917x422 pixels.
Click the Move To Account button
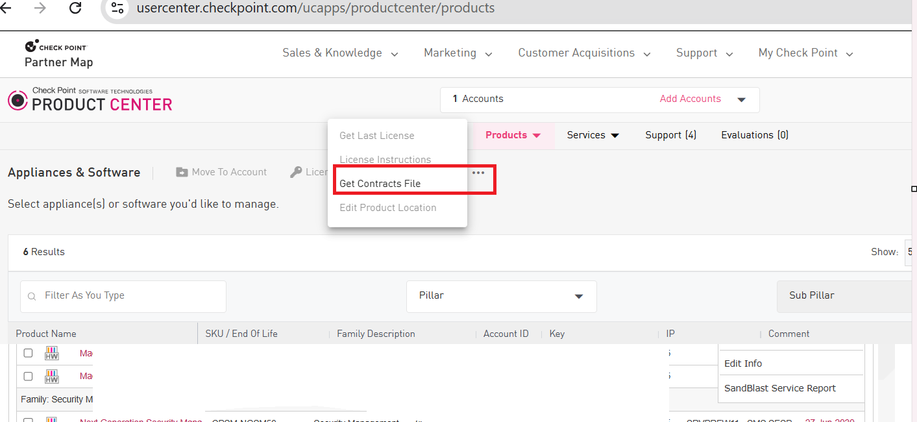(221, 172)
